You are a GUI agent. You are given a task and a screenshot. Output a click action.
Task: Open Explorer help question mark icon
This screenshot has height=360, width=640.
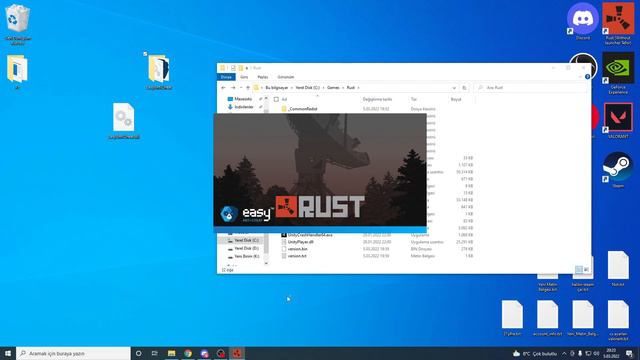pyautogui.click(x=587, y=77)
